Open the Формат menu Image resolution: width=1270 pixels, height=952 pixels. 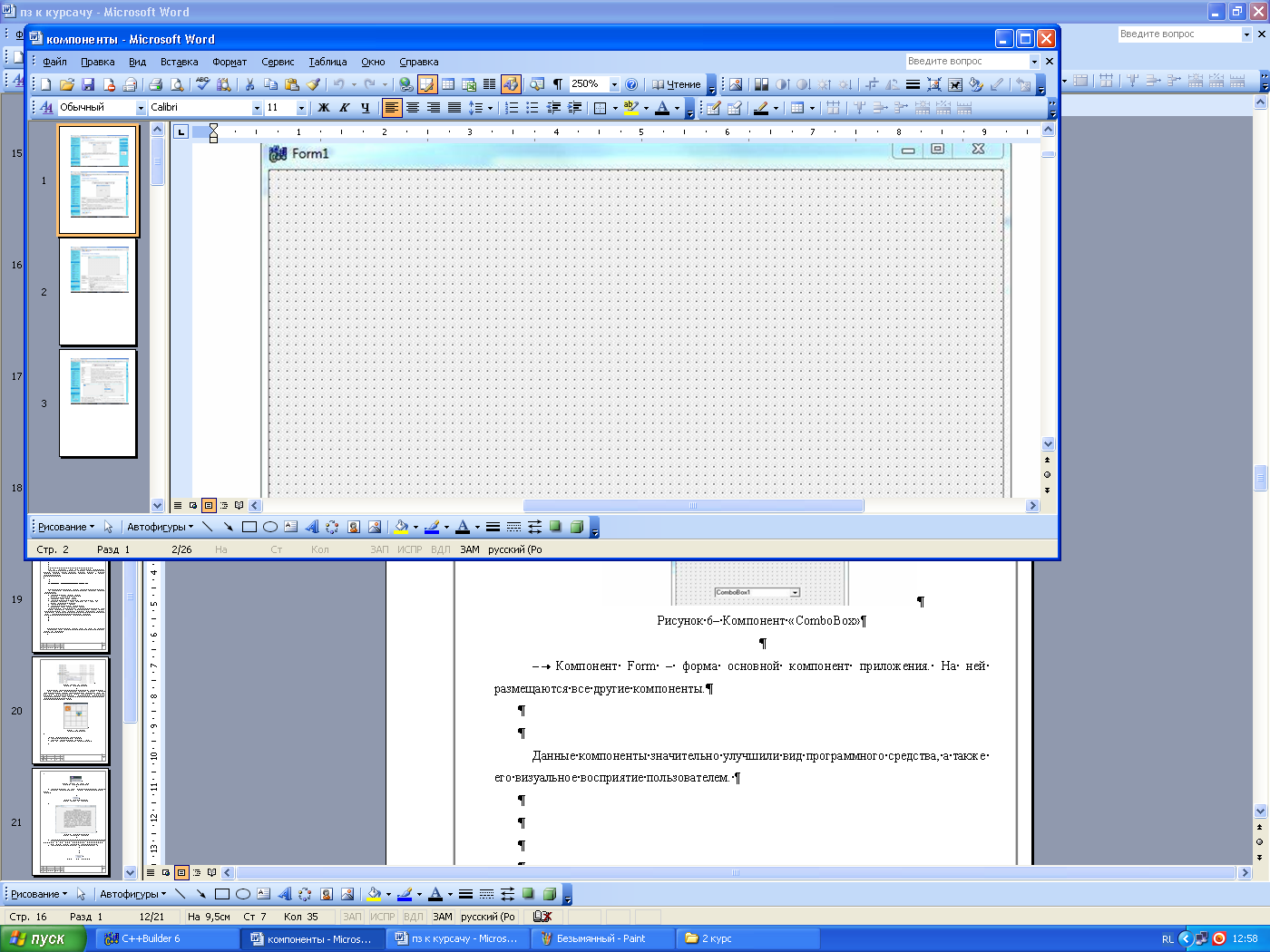tap(230, 62)
